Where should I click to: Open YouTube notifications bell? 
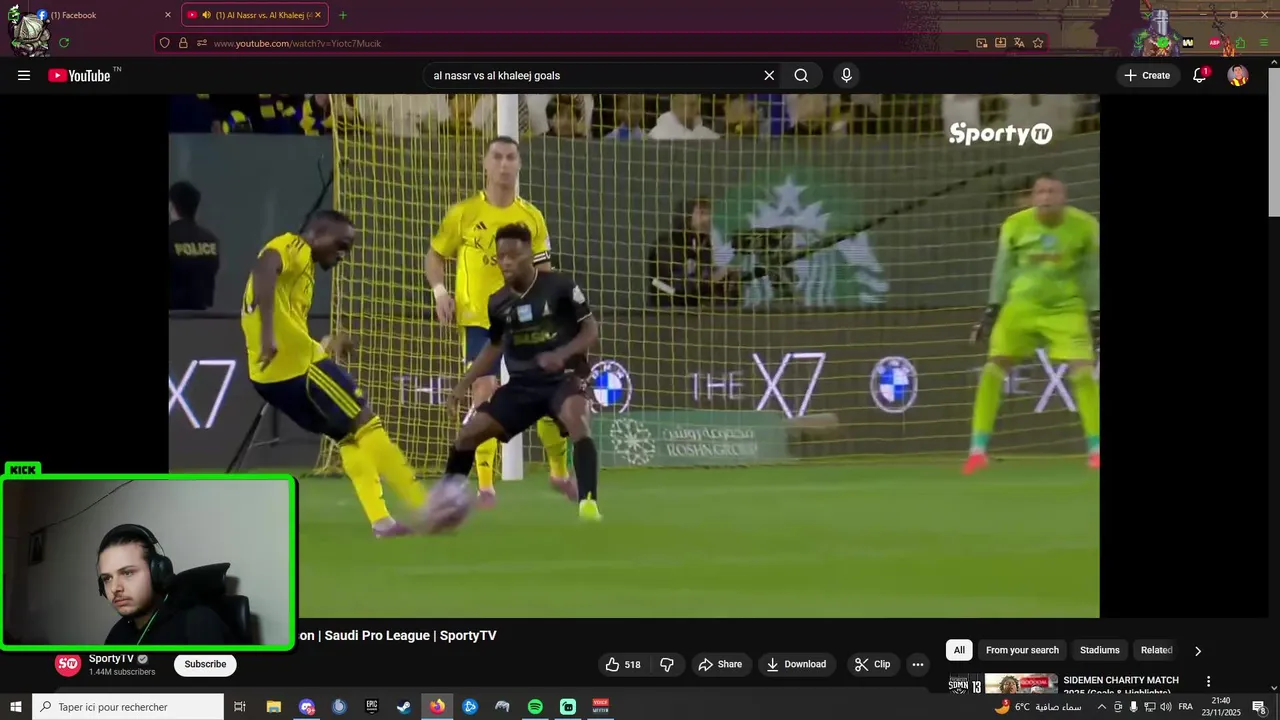pyautogui.click(x=1200, y=75)
